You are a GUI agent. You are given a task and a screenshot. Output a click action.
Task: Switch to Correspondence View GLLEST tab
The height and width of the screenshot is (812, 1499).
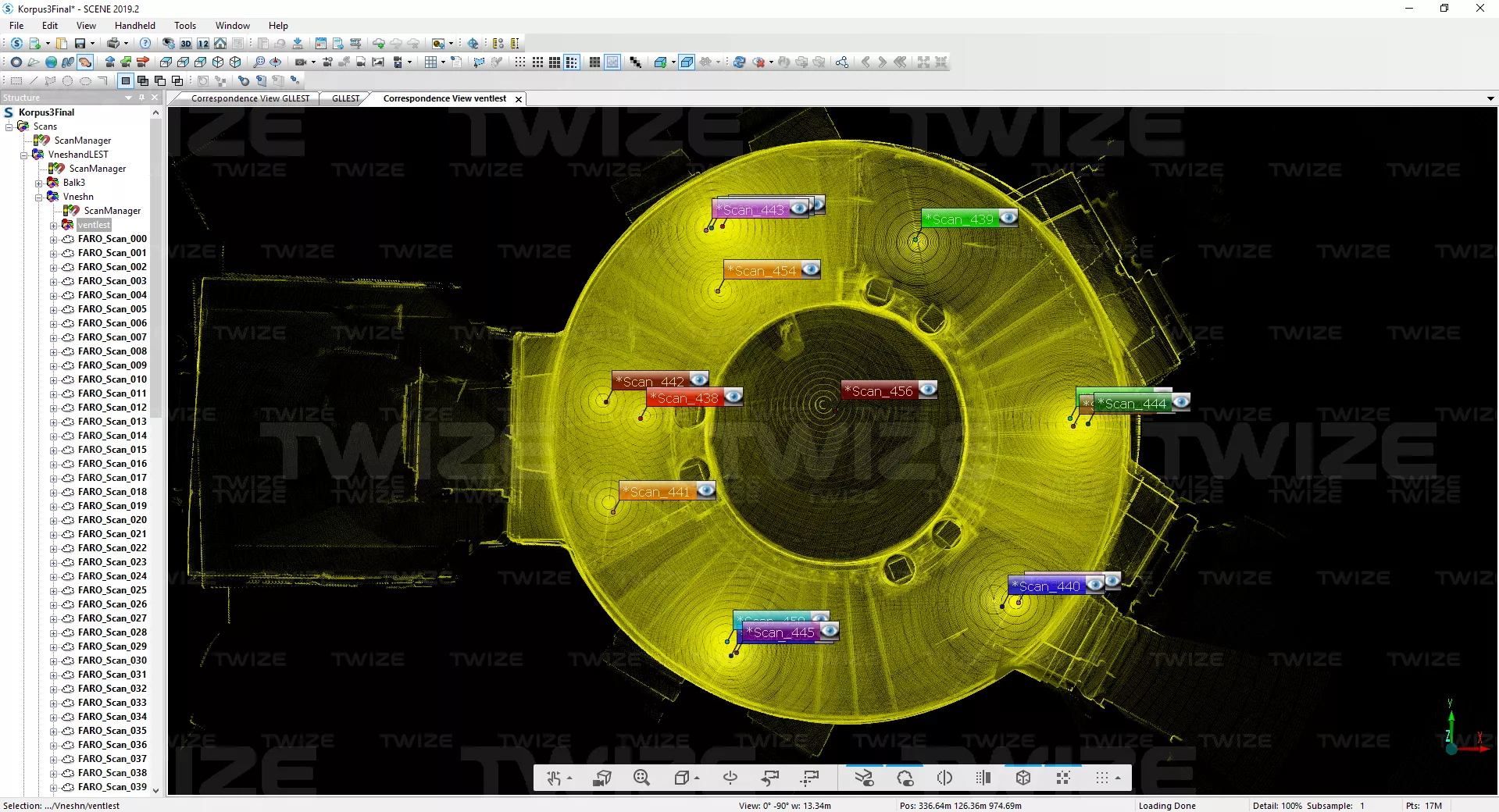[x=250, y=98]
